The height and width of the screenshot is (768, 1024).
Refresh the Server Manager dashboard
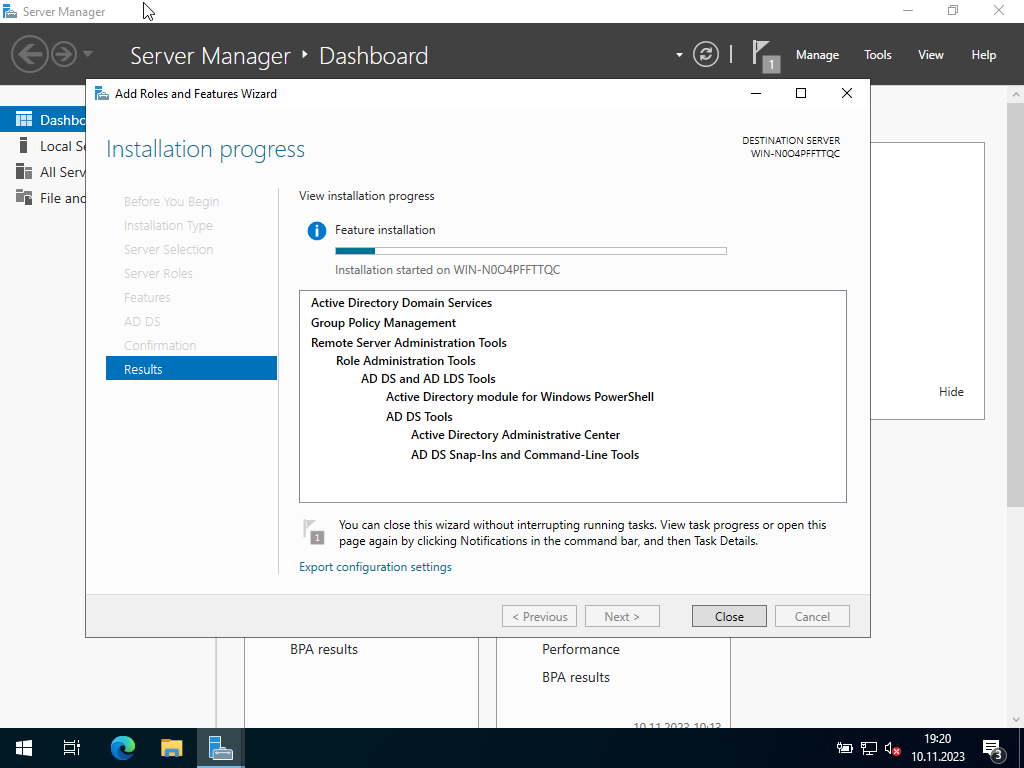click(706, 54)
